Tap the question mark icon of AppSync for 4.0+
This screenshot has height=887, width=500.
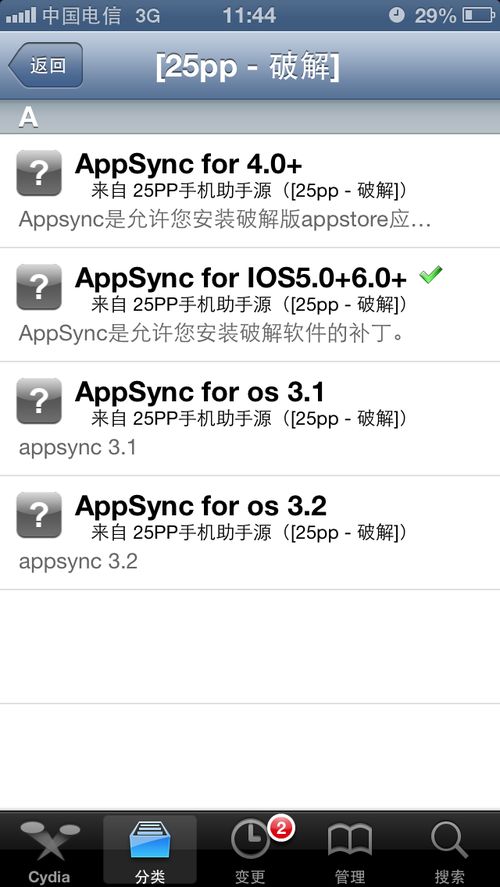click(39, 173)
